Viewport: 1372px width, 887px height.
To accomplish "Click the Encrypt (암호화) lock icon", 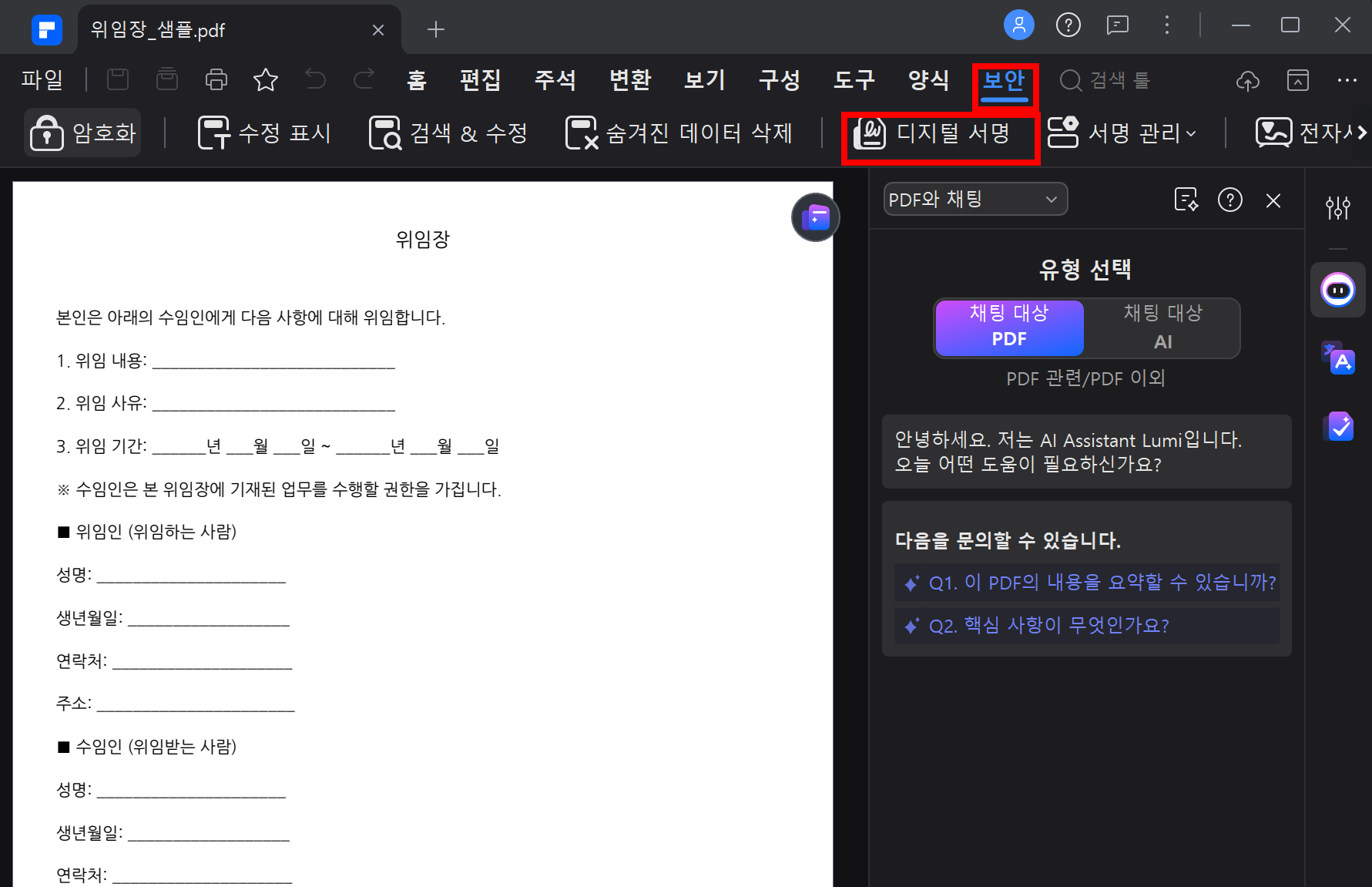I will point(47,133).
